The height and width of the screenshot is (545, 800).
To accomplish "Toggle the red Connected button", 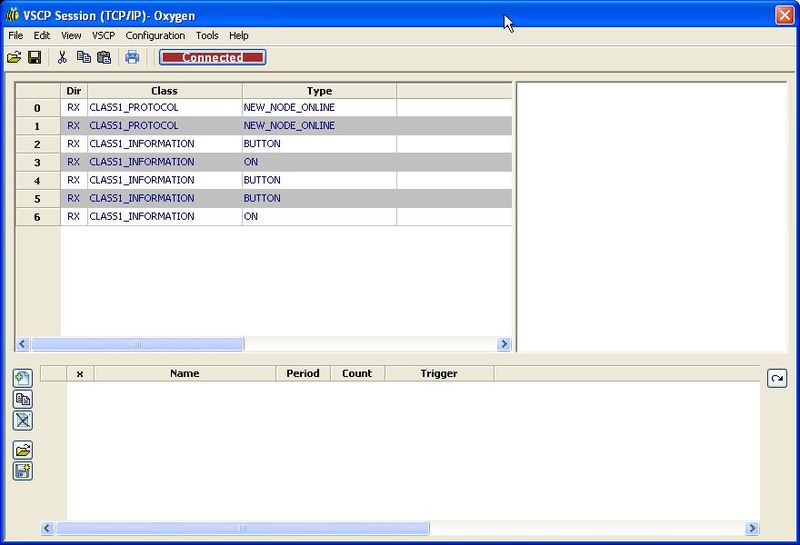I will (212, 58).
